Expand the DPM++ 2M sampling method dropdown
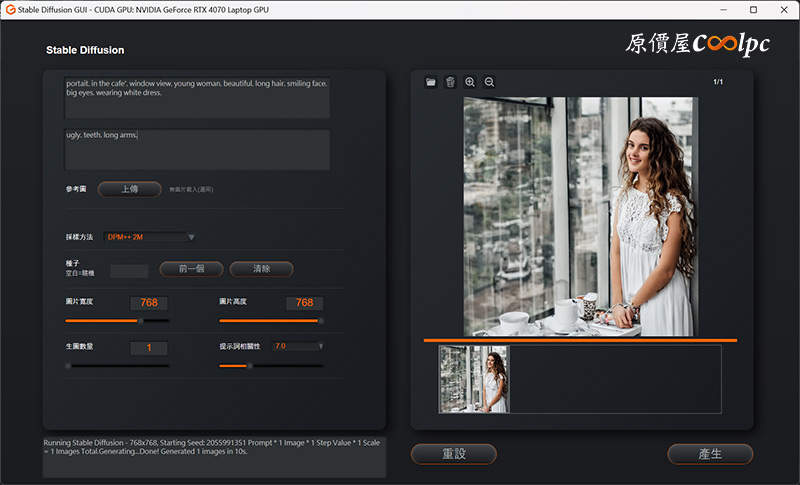800x485 pixels. point(191,237)
